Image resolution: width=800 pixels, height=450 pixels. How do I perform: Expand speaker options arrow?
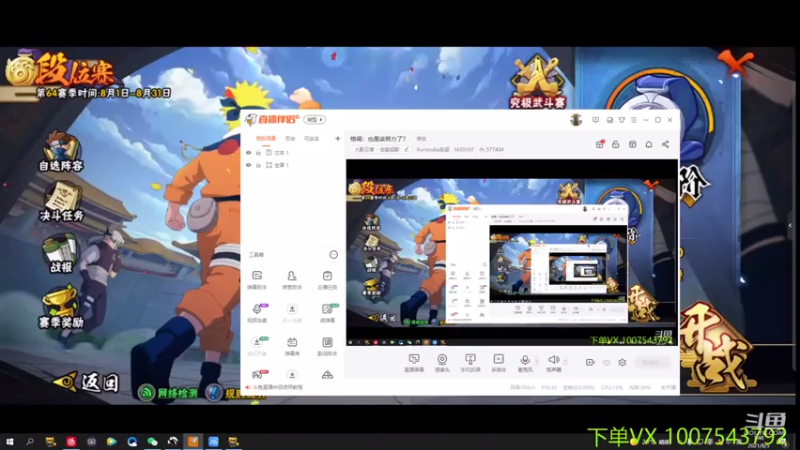pos(565,361)
